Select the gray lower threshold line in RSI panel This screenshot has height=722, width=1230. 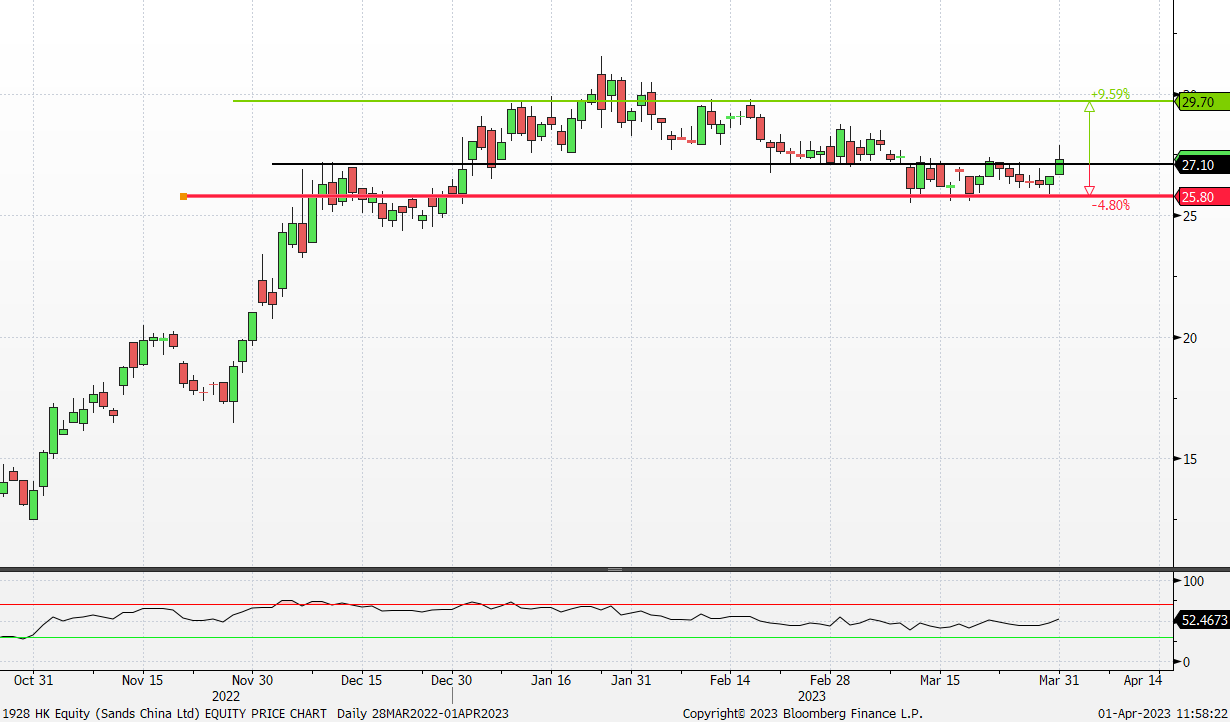[586, 637]
